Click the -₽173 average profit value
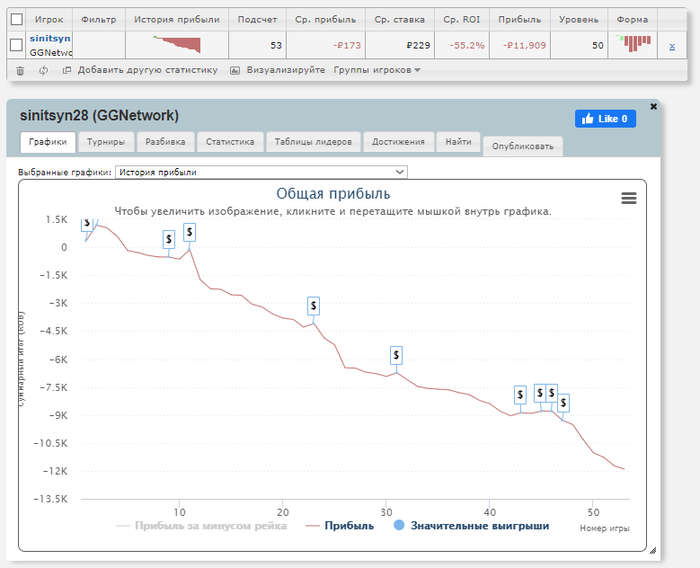The width and height of the screenshot is (700, 568). pyautogui.click(x=347, y=46)
